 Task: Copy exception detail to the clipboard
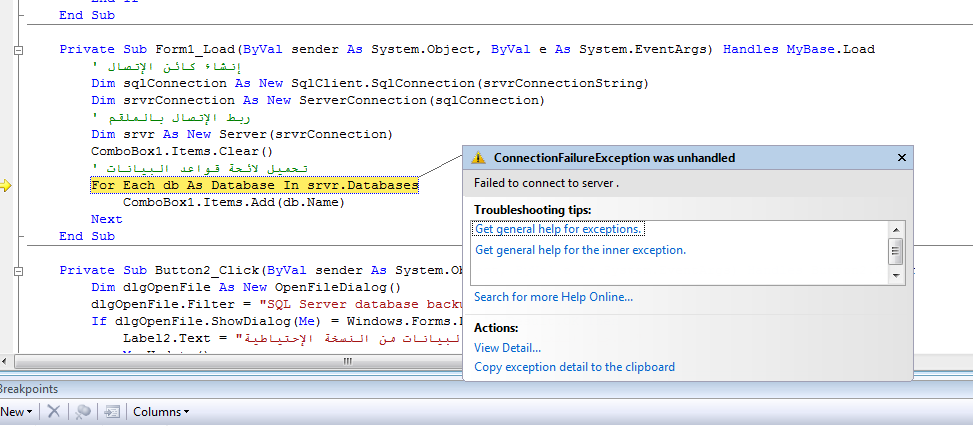(x=574, y=367)
